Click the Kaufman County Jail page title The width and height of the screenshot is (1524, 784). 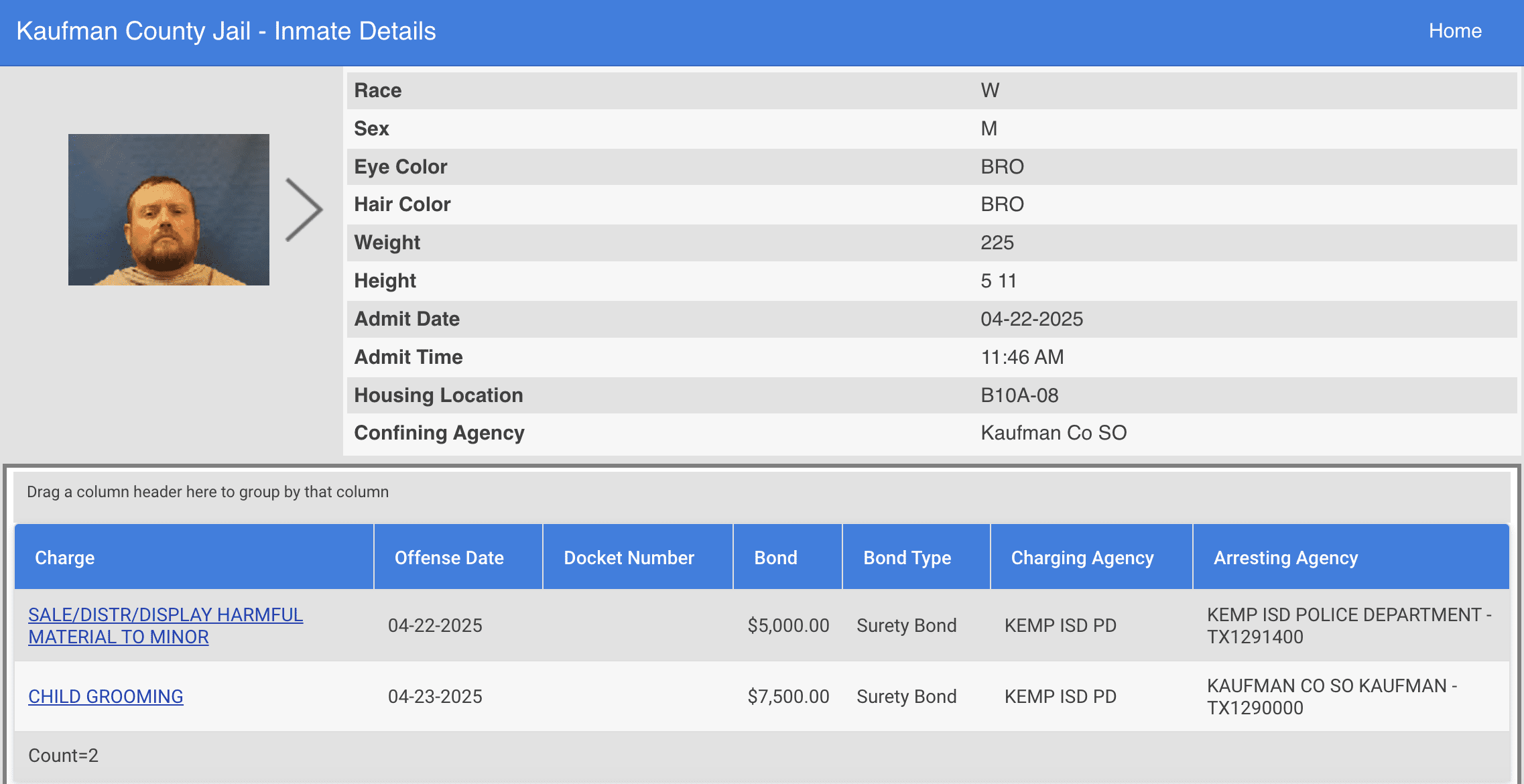point(226,31)
